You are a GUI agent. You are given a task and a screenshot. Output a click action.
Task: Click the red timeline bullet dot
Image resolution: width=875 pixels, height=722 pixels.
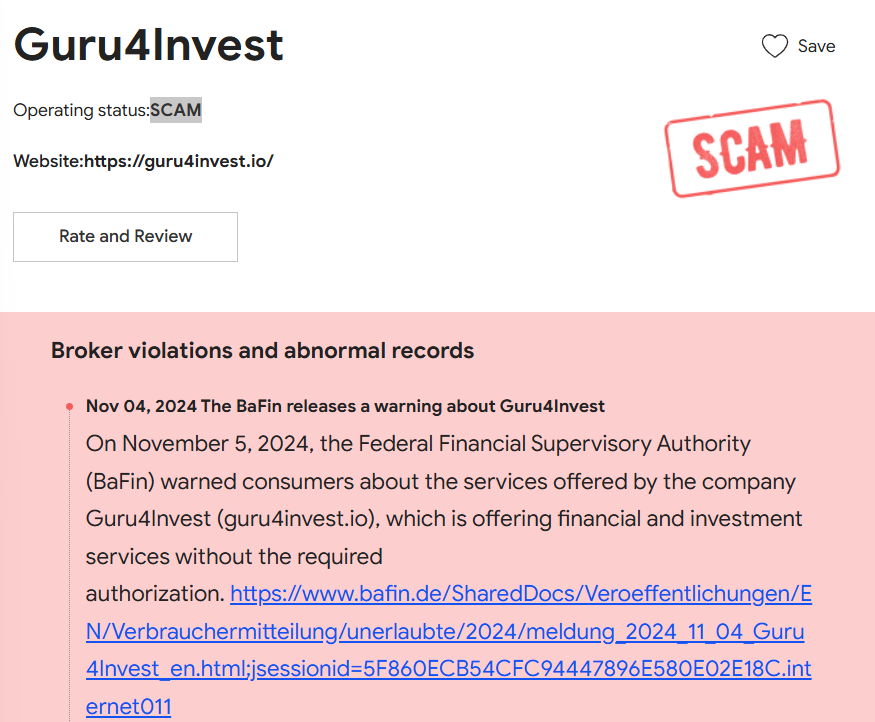[x=69, y=407]
